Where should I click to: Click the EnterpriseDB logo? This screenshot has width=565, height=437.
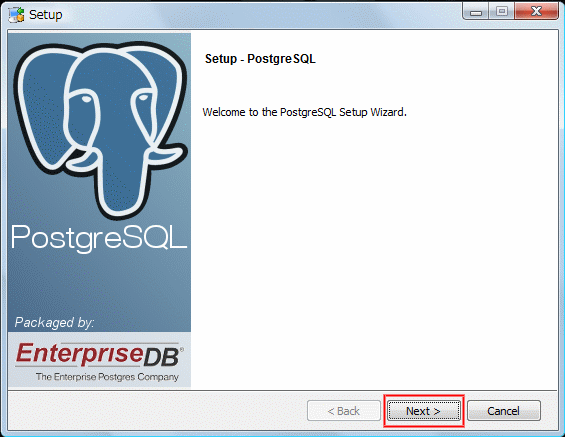[99, 354]
